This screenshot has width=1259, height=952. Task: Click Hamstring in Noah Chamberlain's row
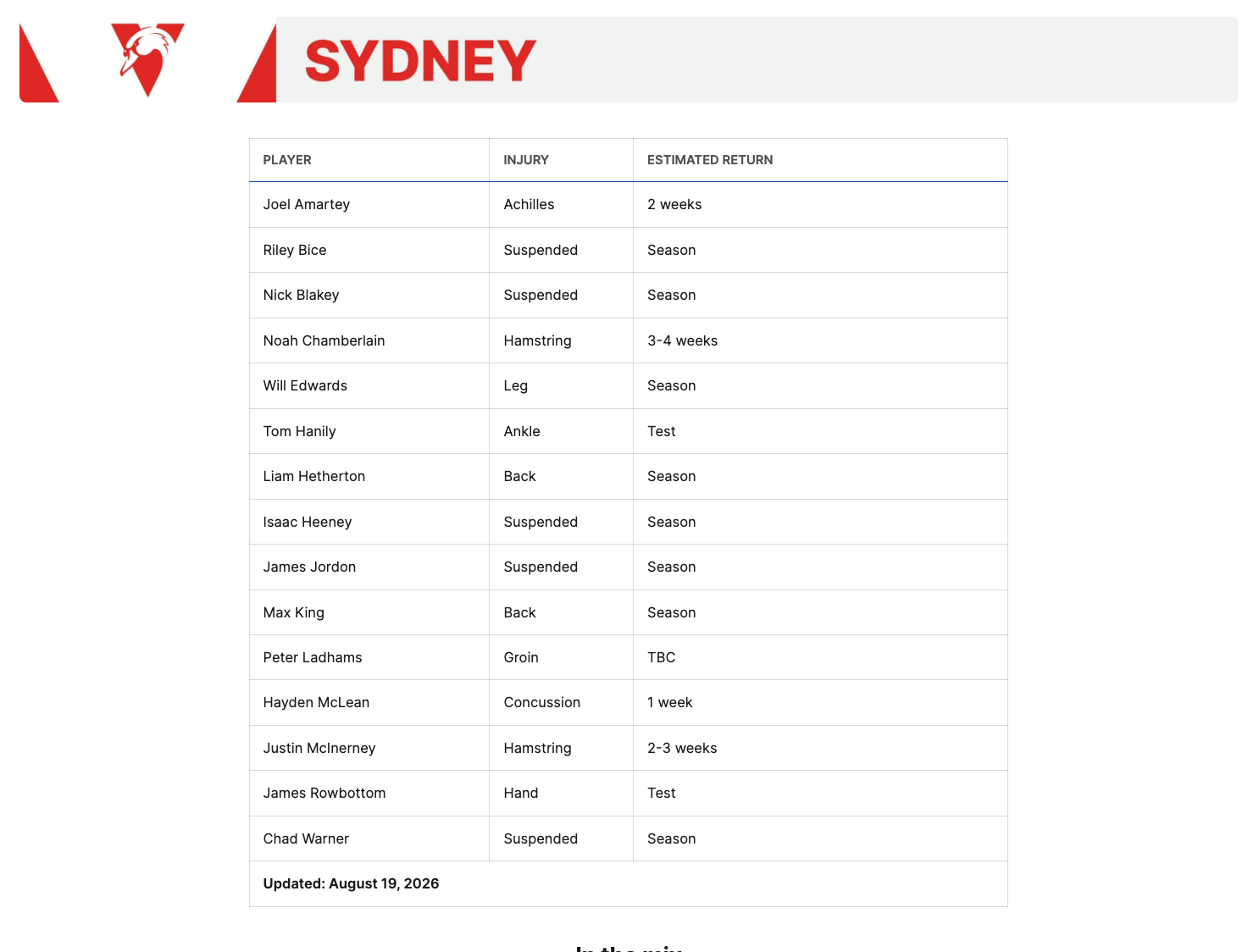click(537, 340)
